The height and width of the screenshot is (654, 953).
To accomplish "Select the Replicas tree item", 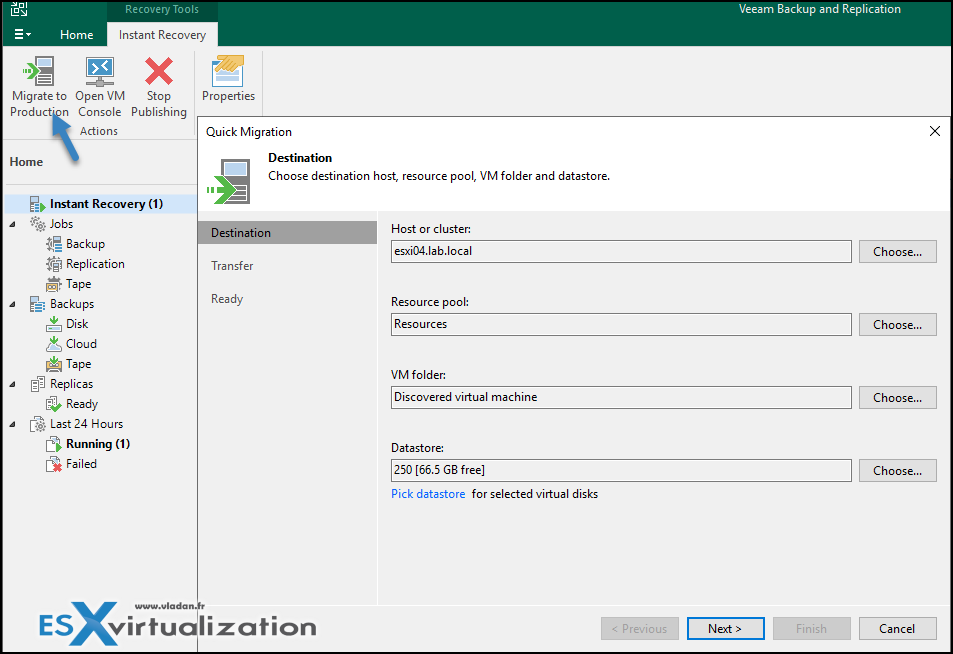I will click(x=72, y=384).
